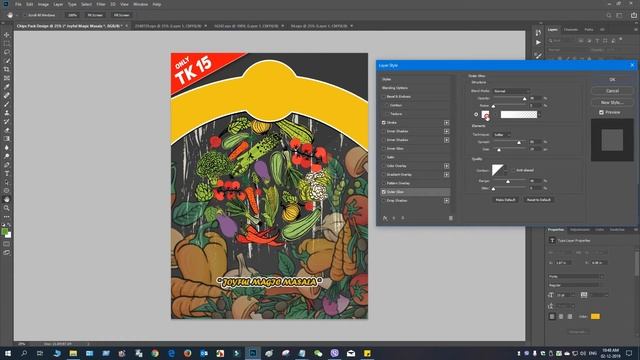640x360 pixels.
Task: Click the New Style button
Action: pos(612,102)
